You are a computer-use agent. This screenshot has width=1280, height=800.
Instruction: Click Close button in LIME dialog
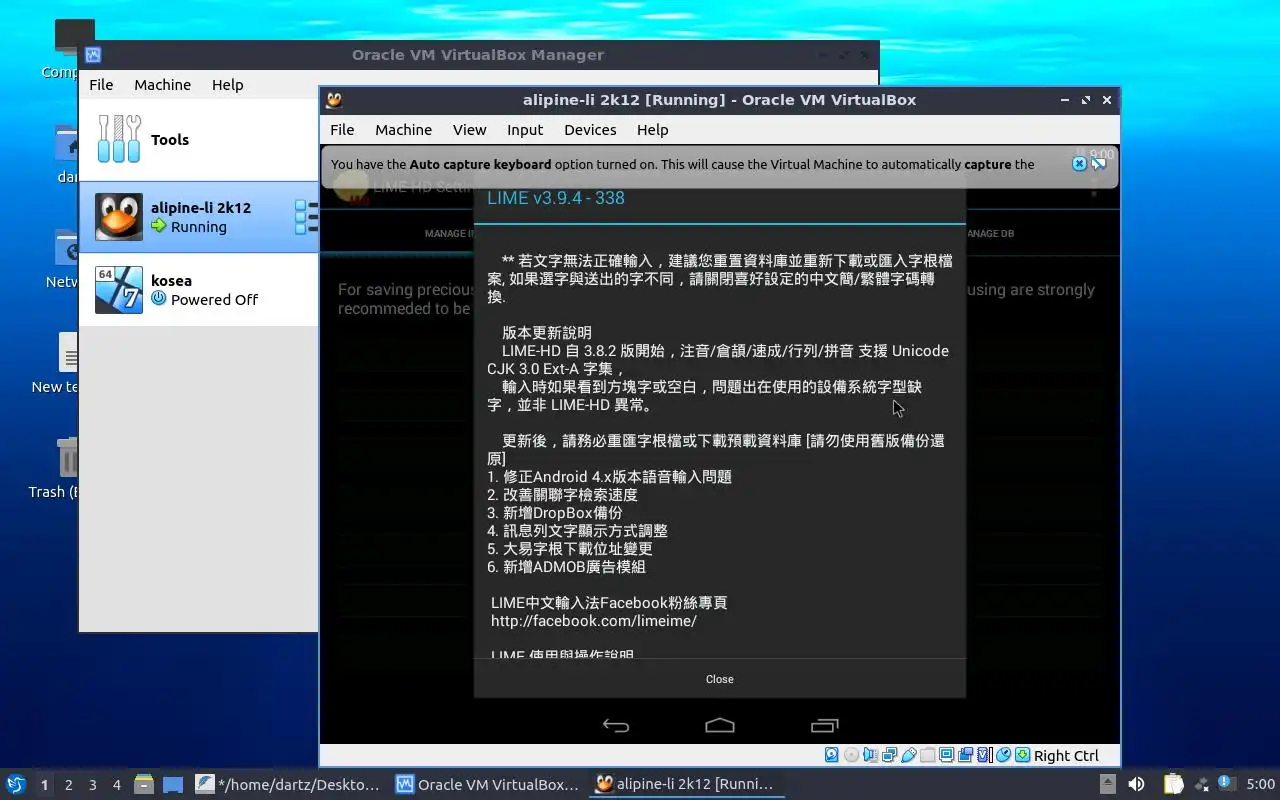click(x=720, y=679)
